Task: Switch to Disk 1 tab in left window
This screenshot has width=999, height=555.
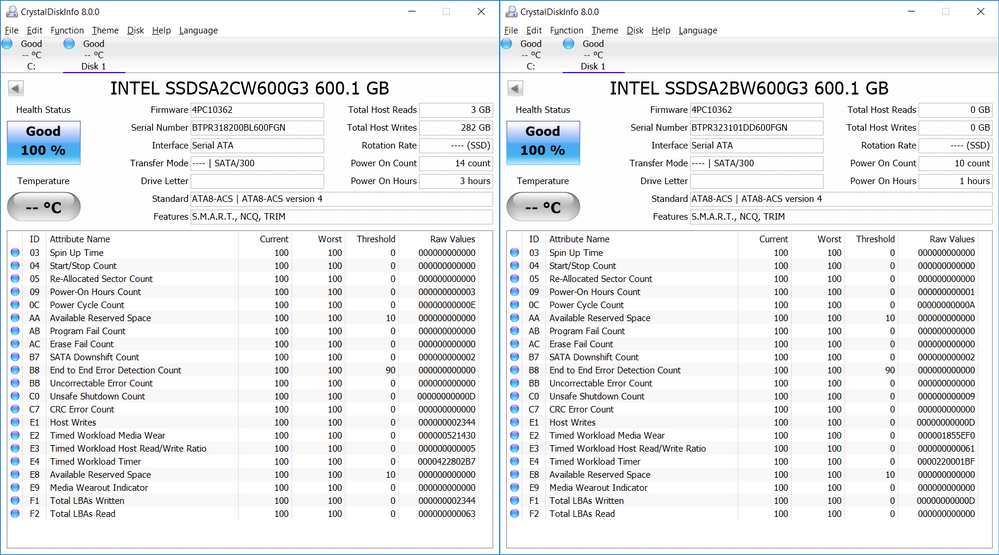Action: tap(93, 66)
